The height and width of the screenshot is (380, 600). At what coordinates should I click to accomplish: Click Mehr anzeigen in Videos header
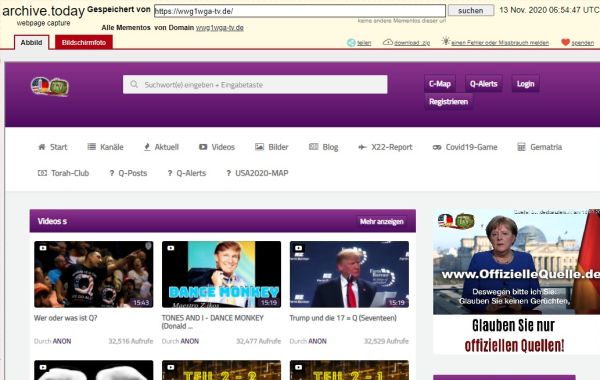click(382, 222)
